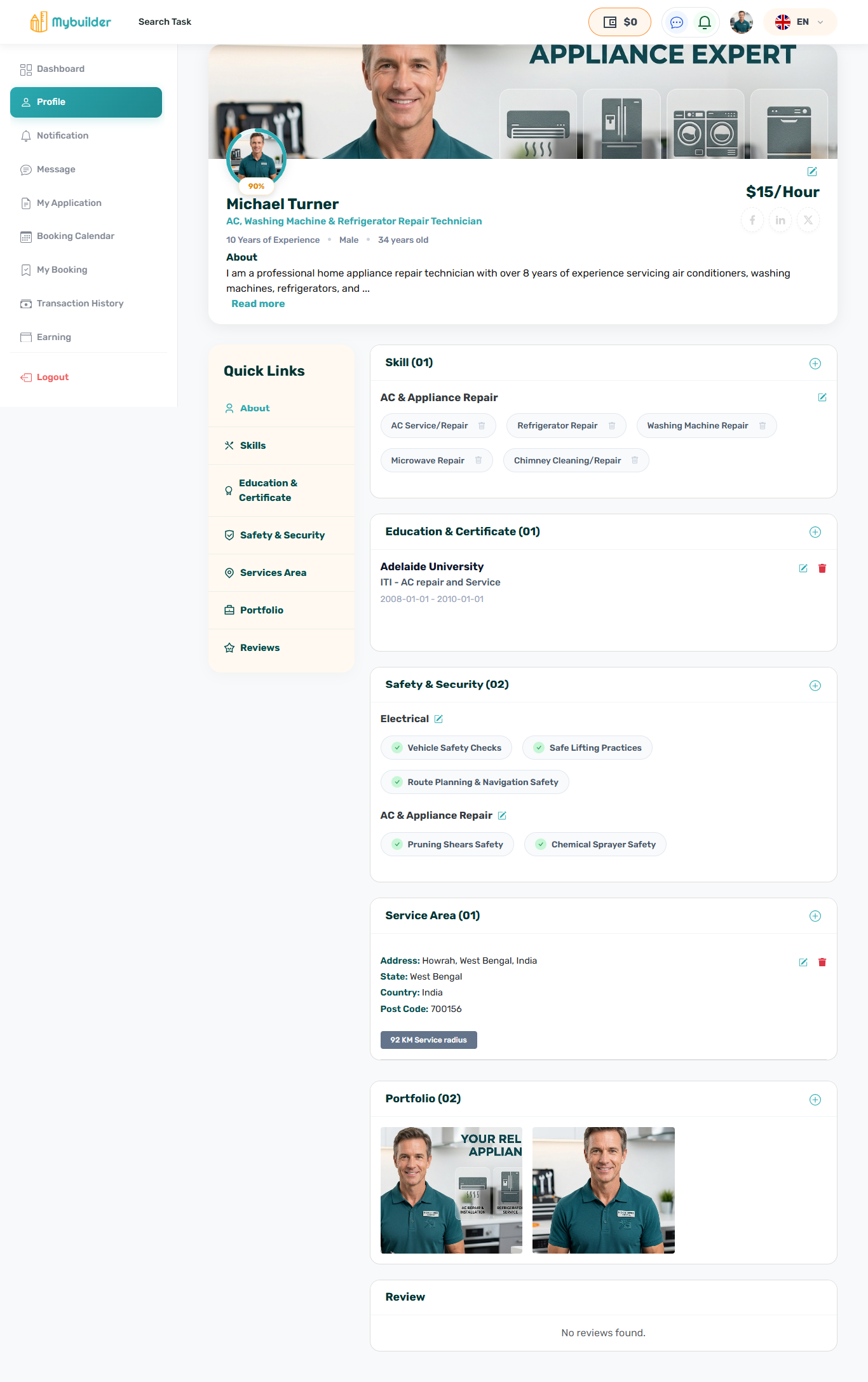Delete the Howrah service area entry
The image size is (868, 1382).
[x=822, y=962]
